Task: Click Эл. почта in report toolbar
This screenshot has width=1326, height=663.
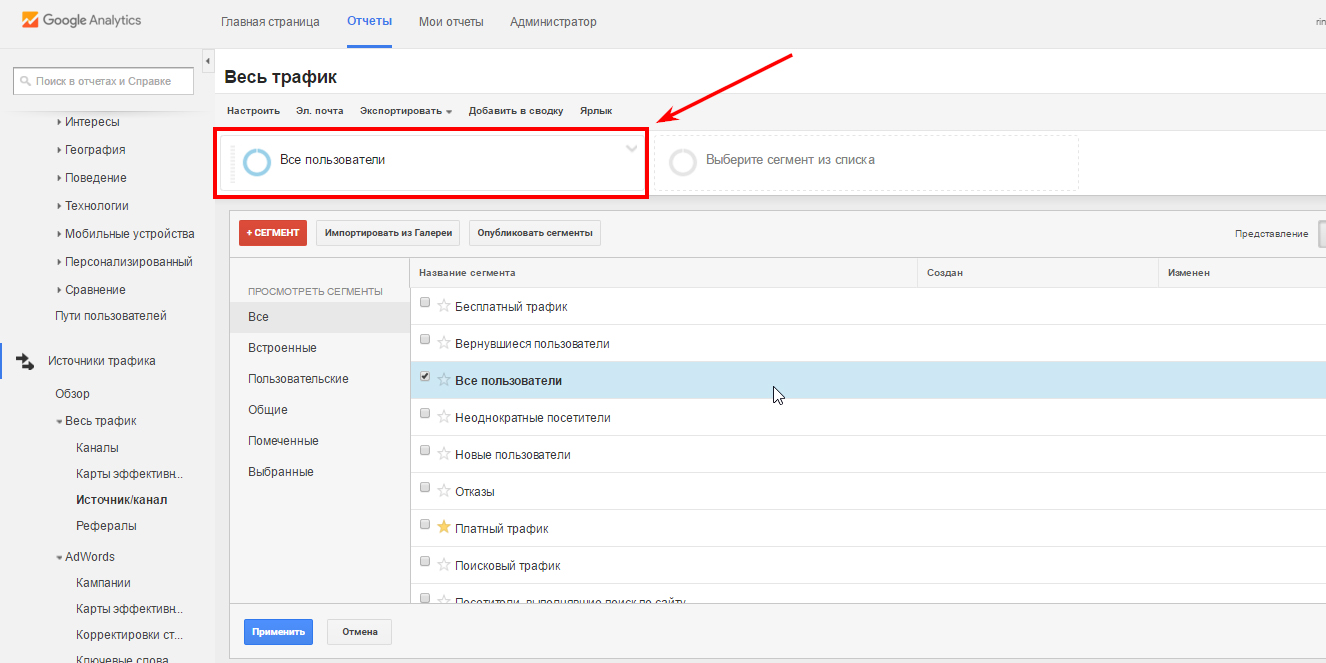Action: point(320,111)
